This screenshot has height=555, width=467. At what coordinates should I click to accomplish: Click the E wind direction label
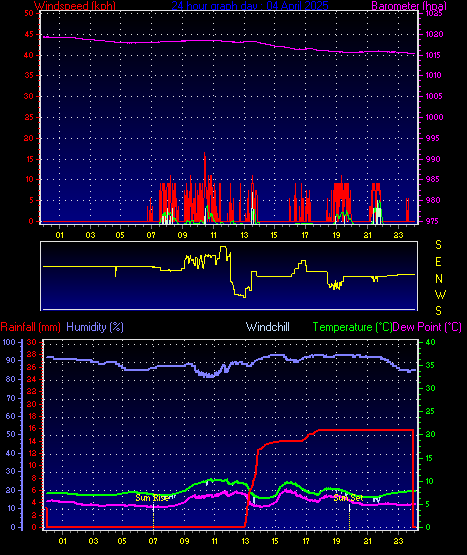[438, 262]
